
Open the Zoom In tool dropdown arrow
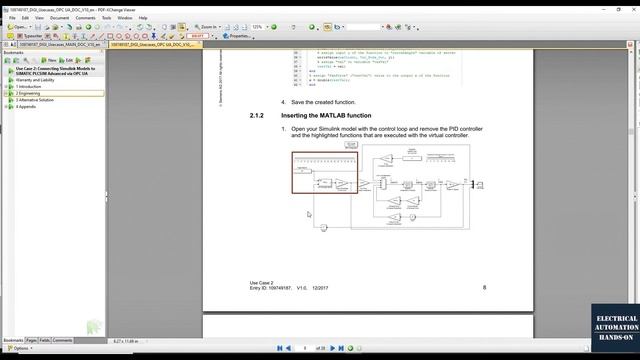point(220,27)
